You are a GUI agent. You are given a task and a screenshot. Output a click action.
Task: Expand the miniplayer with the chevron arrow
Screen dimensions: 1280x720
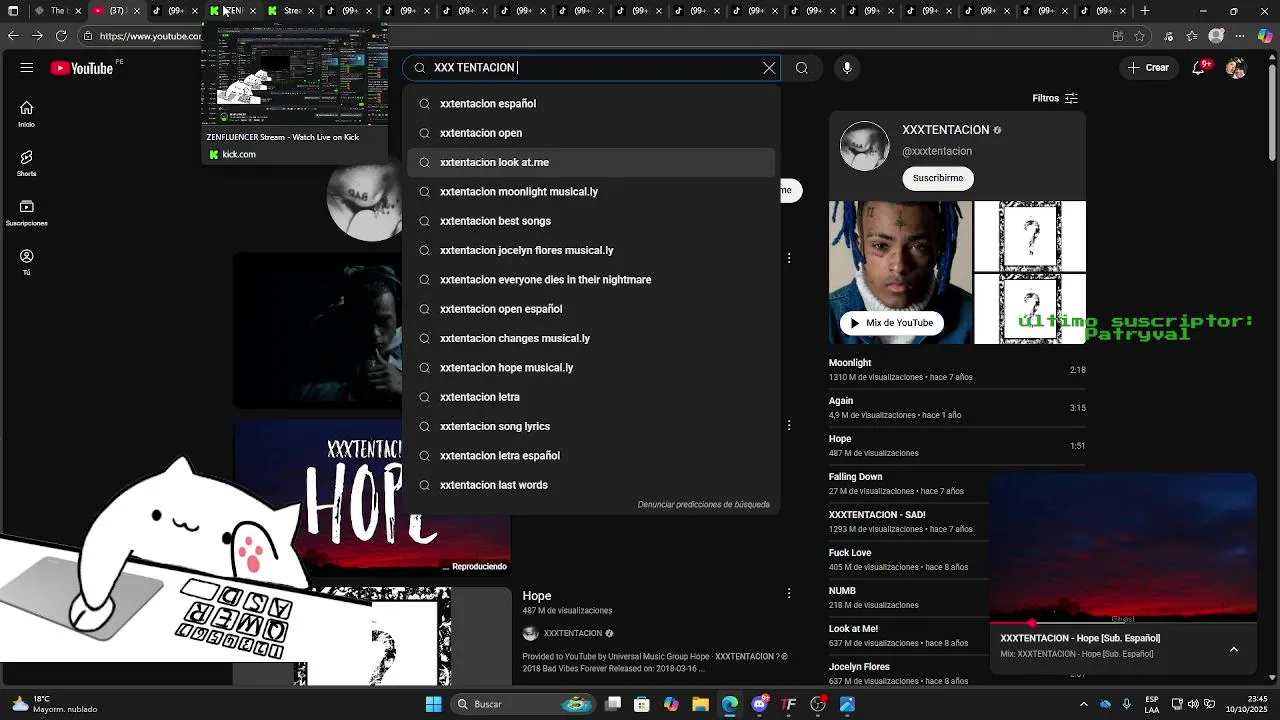coord(1234,649)
